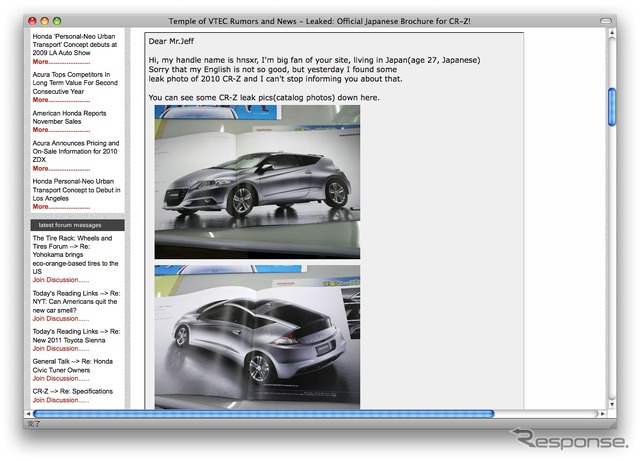This screenshot has width=640, height=461.
Task: Click the status bar text at bottom left
Action: coord(33,424)
